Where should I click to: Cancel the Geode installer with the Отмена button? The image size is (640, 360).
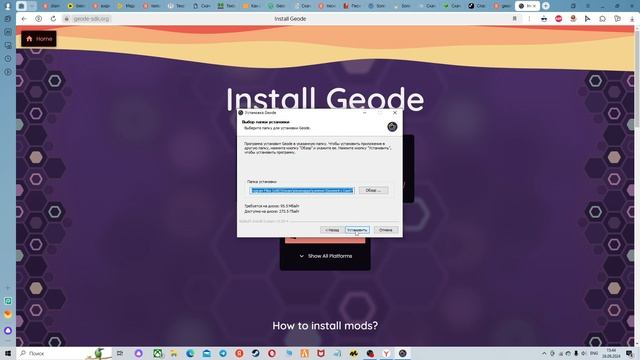(x=386, y=230)
